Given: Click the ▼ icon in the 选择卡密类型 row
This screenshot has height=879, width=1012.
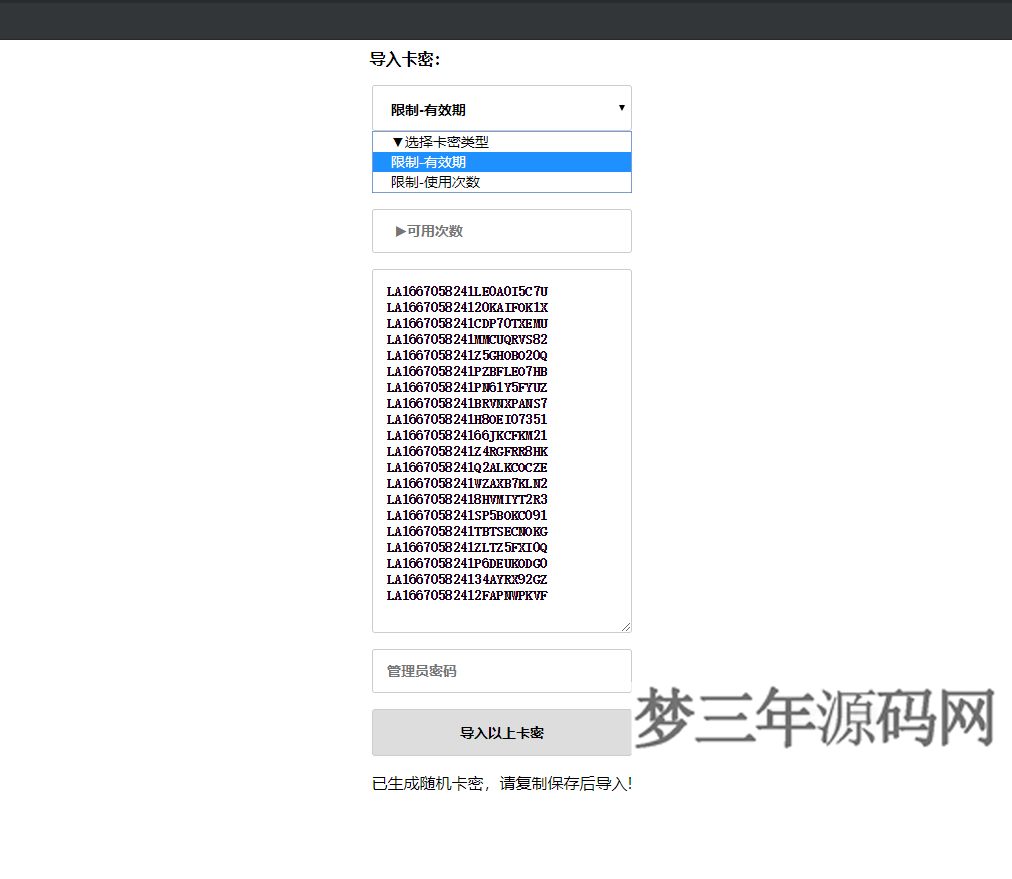Looking at the screenshot, I should [396, 142].
